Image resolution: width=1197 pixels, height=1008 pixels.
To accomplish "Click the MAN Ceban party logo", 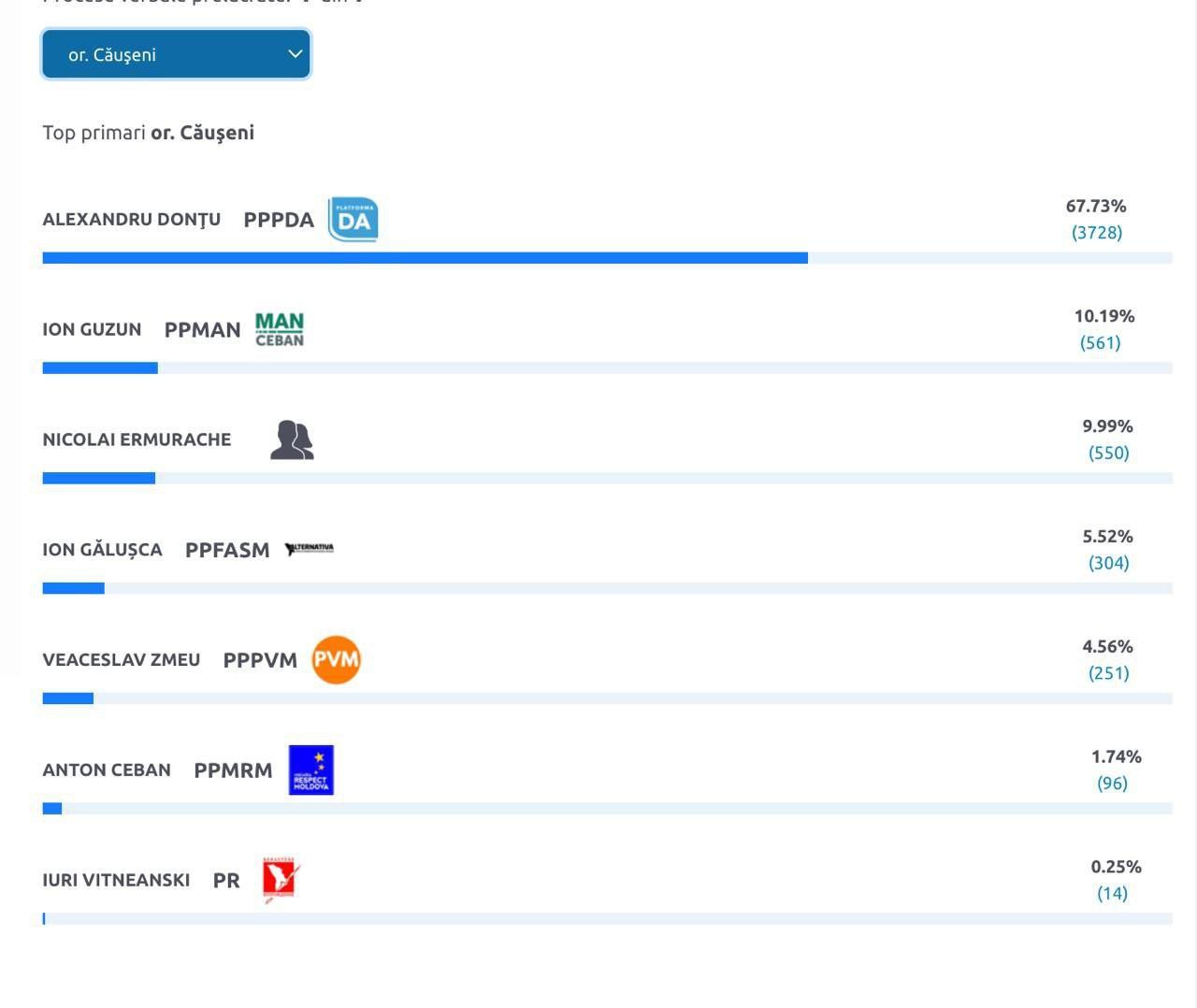I will tap(280, 329).
